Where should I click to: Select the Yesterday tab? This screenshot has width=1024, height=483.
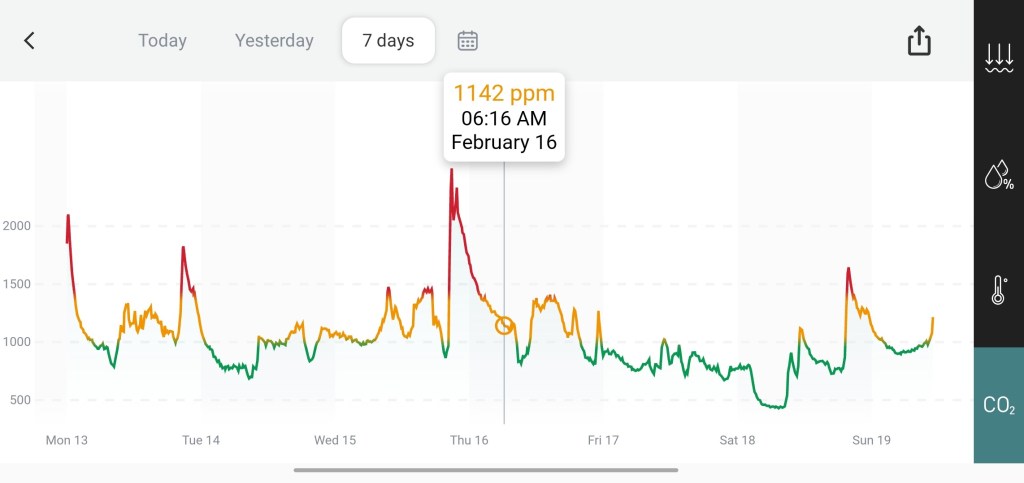coord(274,41)
